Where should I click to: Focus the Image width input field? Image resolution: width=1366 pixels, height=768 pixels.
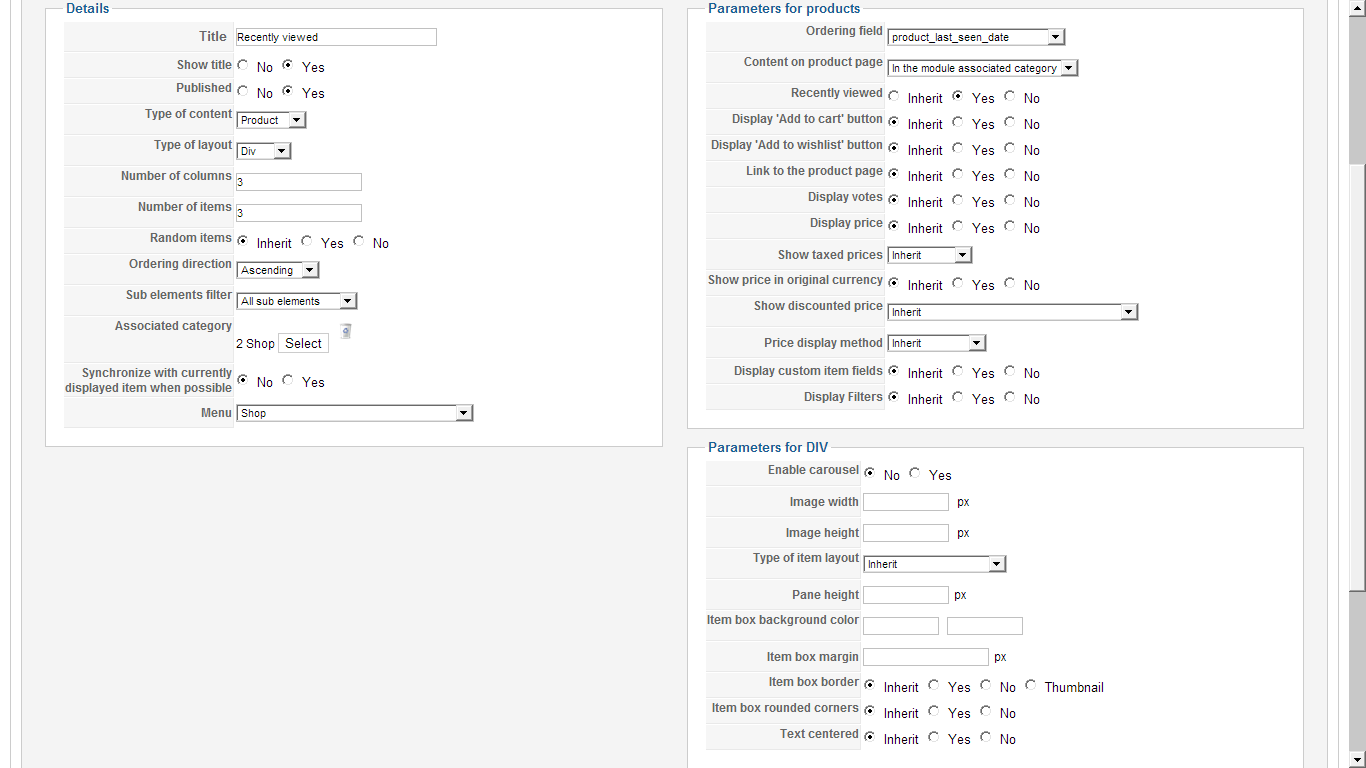(x=905, y=502)
